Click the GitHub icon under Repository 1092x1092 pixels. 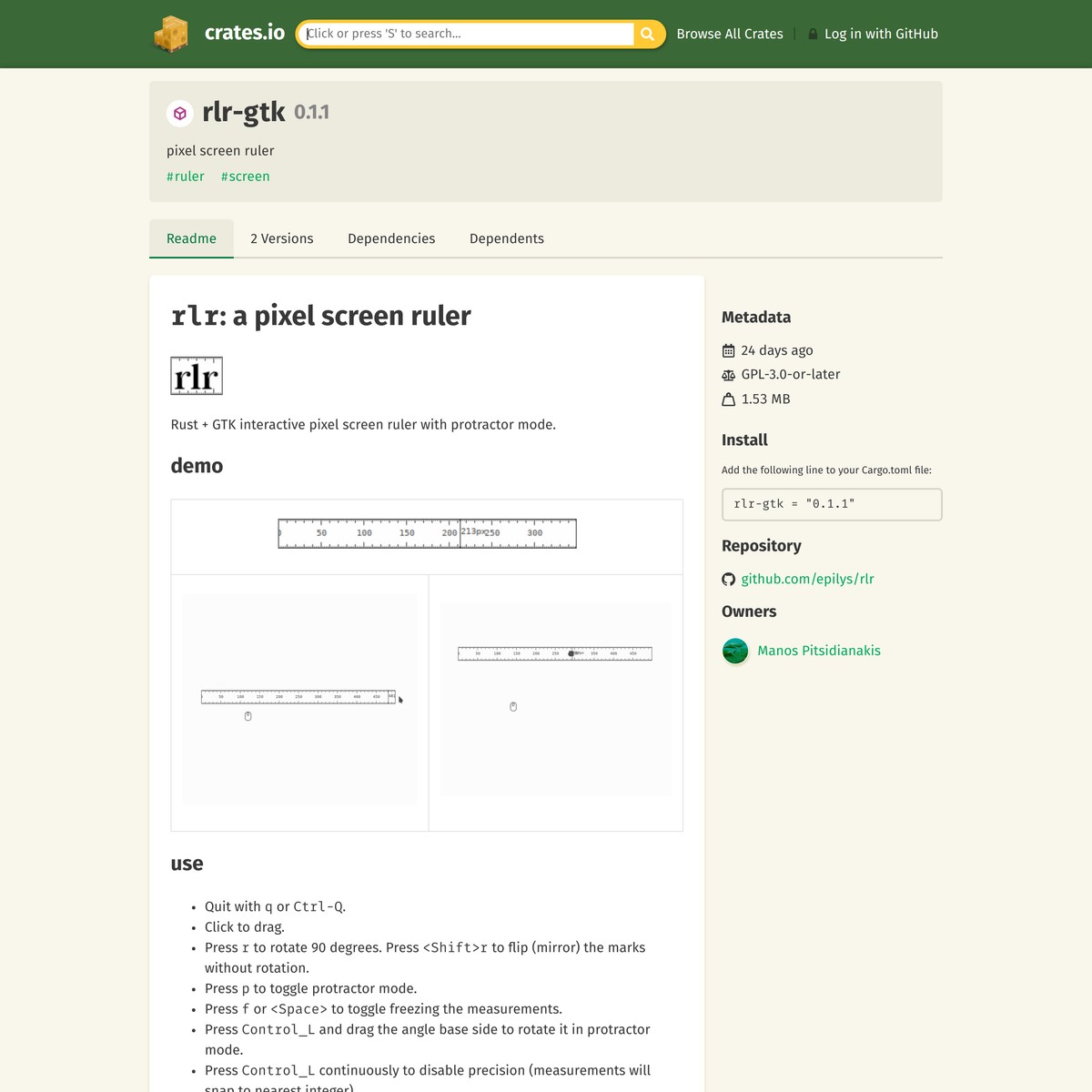click(728, 579)
